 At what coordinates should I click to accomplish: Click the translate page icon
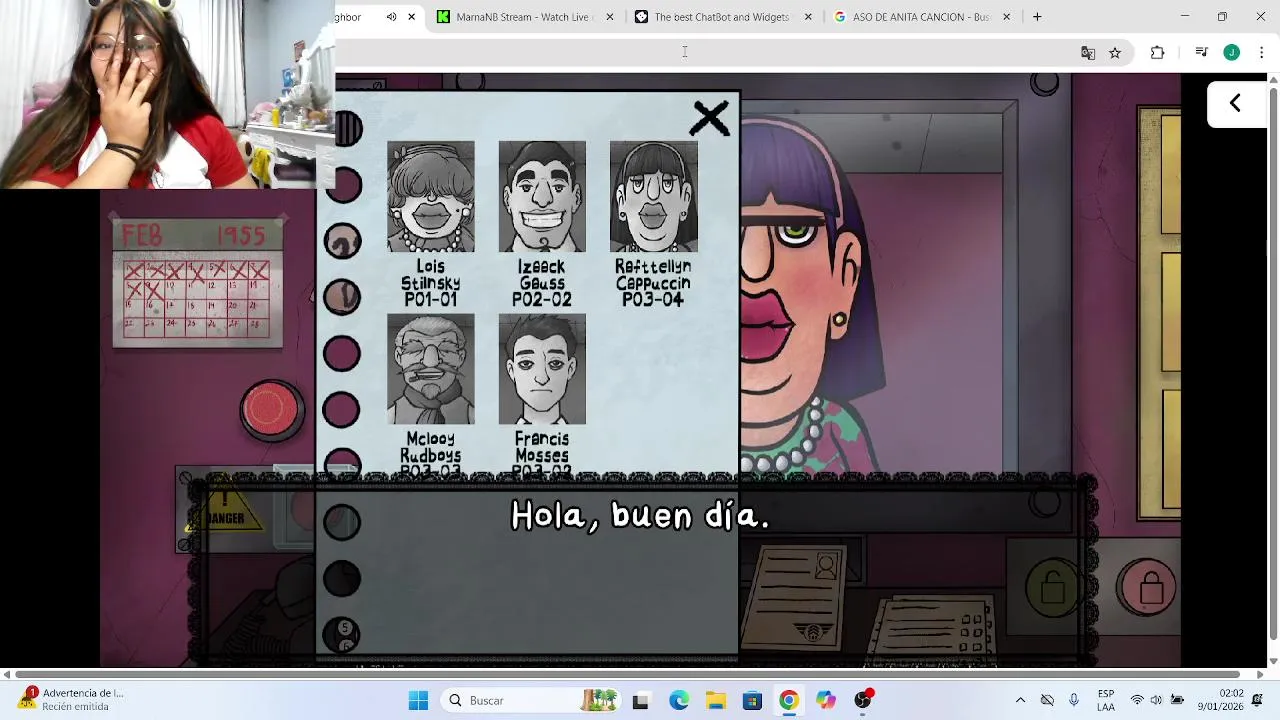pos(1088,53)
